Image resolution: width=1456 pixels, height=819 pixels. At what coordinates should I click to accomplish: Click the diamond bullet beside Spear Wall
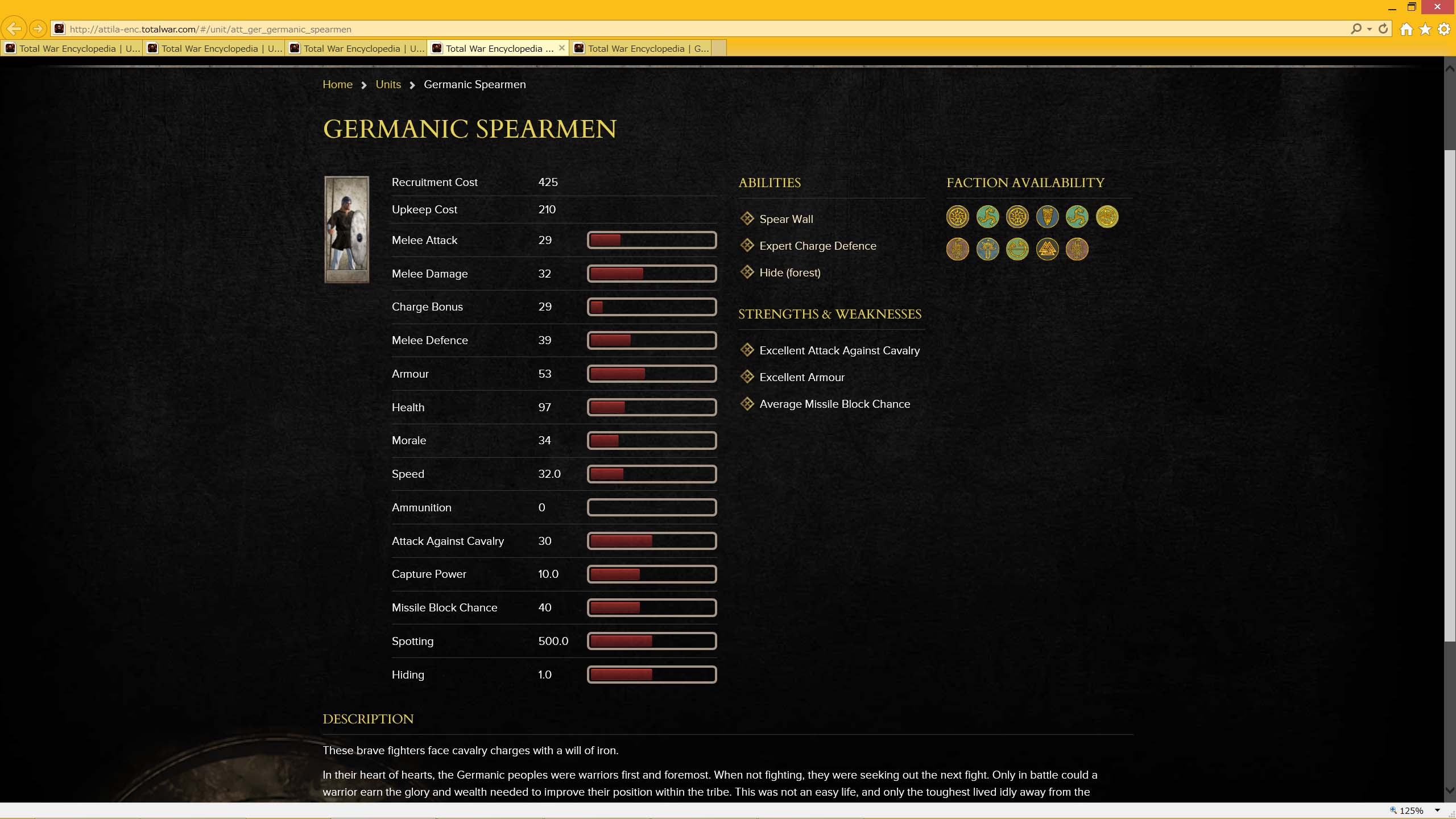tap(747, 218)
